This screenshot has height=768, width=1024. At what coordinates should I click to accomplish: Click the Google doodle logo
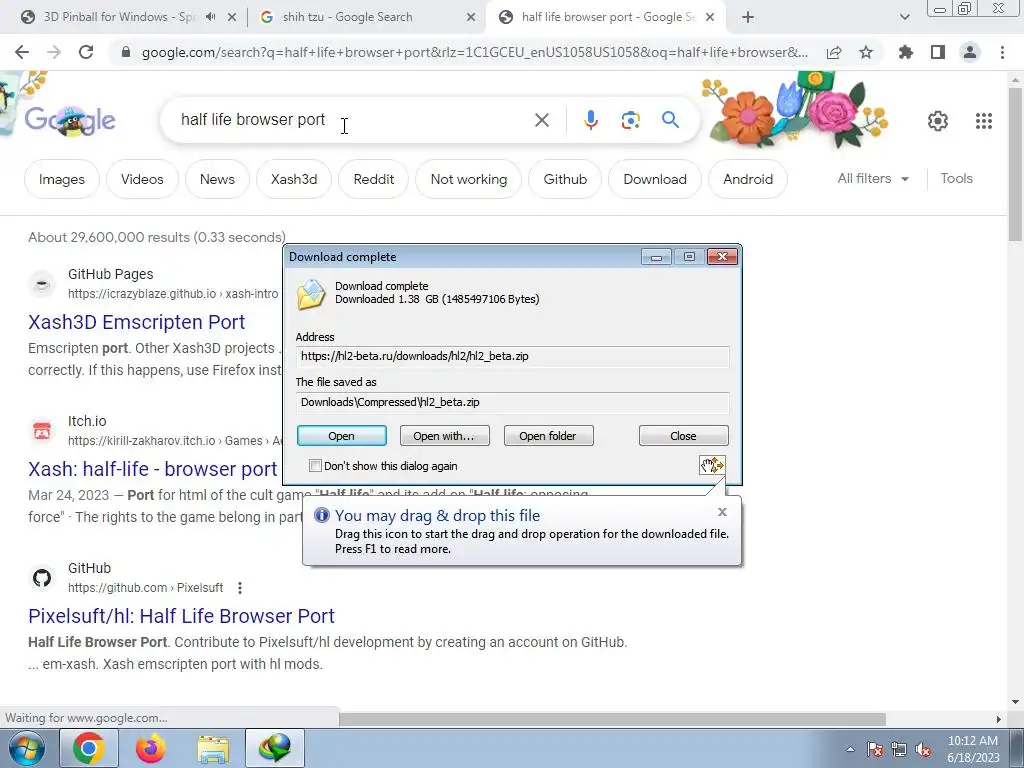tap(70, 120)
